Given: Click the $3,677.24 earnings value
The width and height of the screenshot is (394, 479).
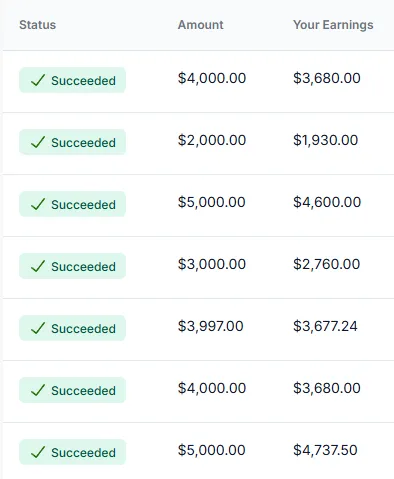Looking at the screenshot, I should (x=325, y=326).
